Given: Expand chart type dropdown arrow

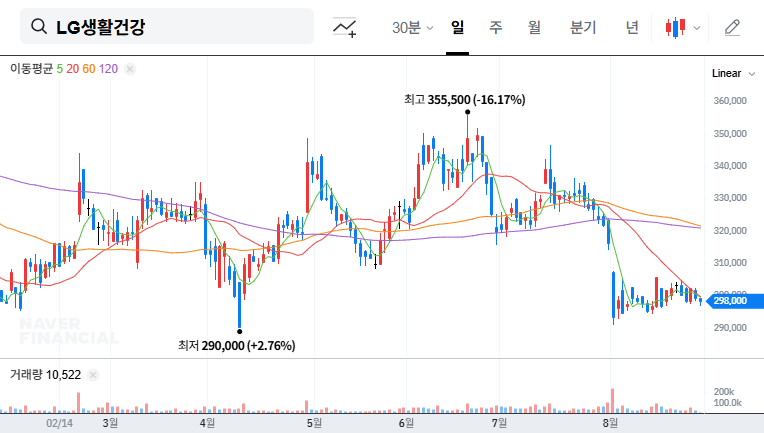Looking at the screenshot, I should pos(697,28).
